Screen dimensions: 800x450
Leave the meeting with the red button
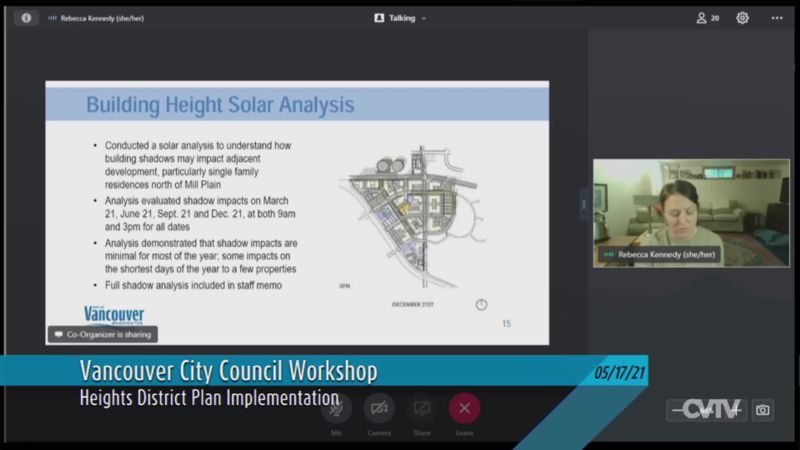tap(464, 408)
